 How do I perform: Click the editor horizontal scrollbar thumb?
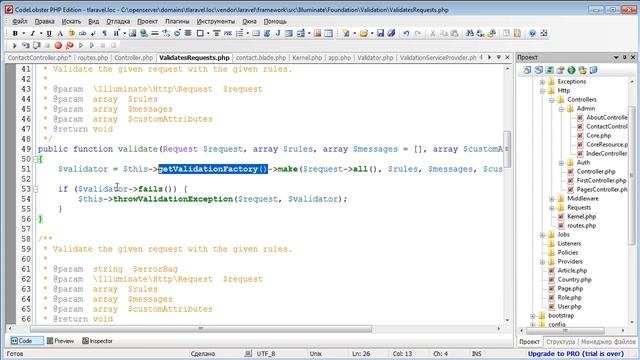201,329
